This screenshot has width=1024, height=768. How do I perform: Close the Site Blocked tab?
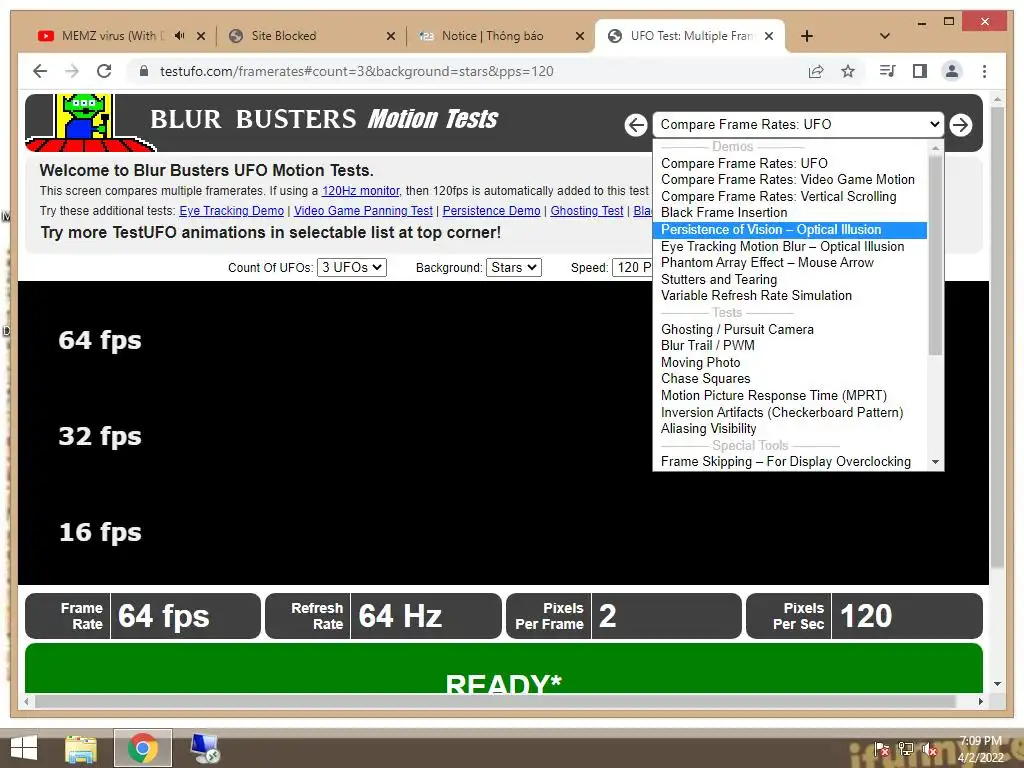click(391, 36)
